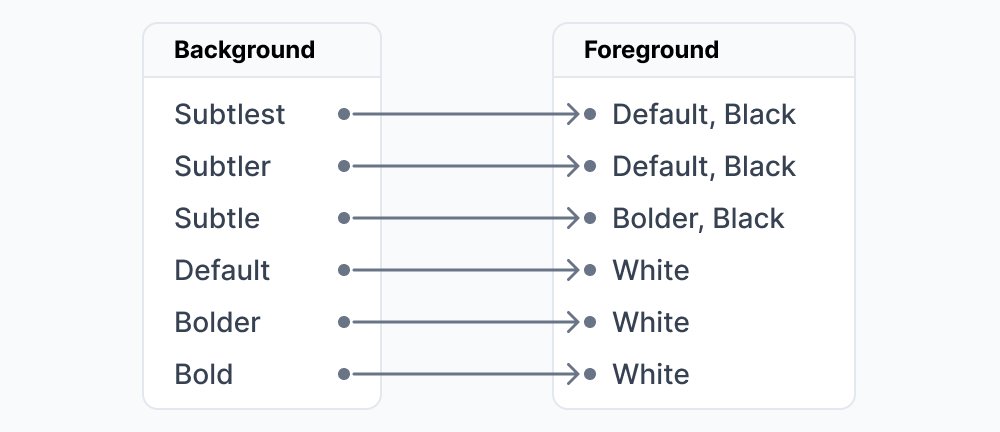Click the dot next to Subtlest background
This screenshot has height=432, width=1000.
click(344, 114)
